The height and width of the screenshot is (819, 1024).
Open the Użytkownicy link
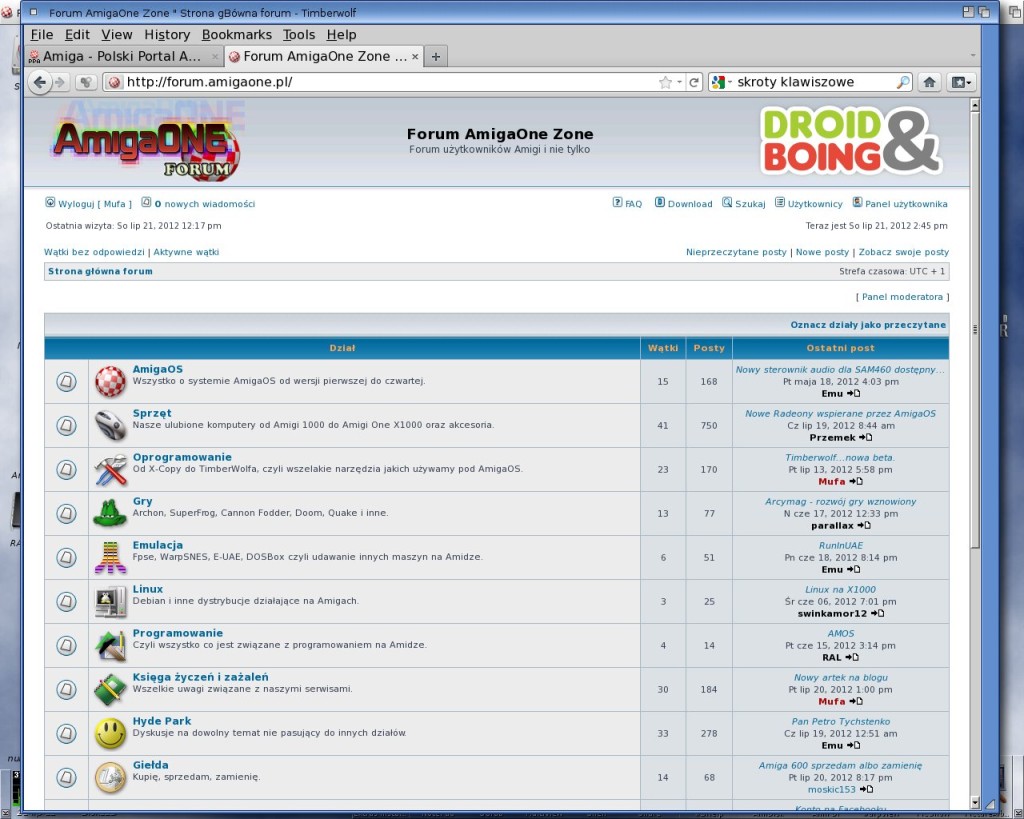tap(815, 204)
